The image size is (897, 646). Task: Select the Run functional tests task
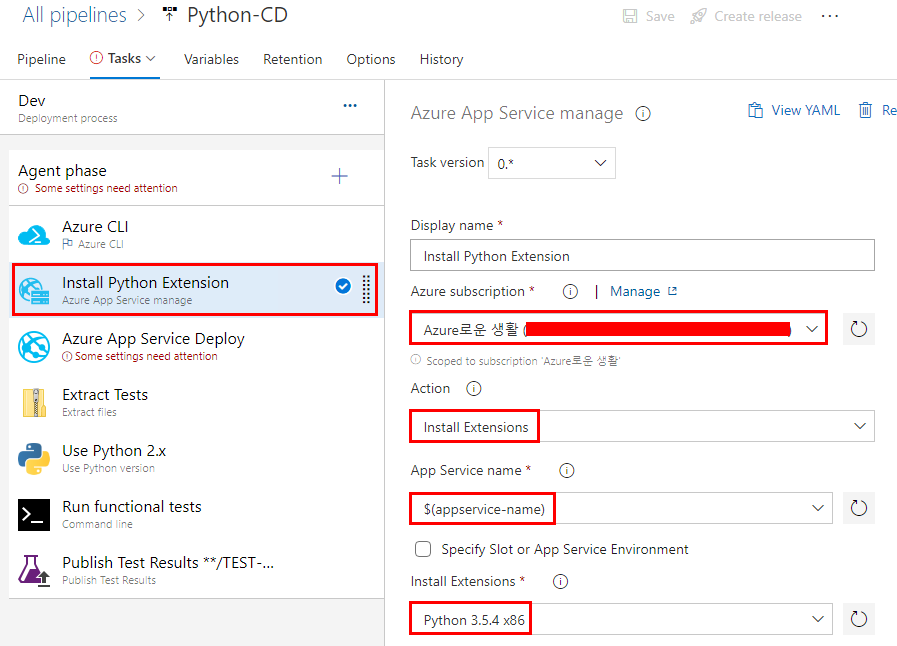coord(196,515)
